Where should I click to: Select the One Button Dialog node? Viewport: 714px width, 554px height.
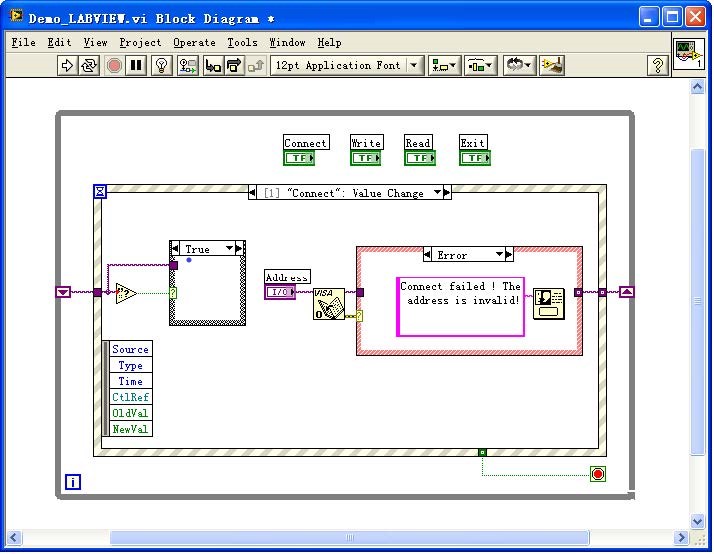(549, 304)
